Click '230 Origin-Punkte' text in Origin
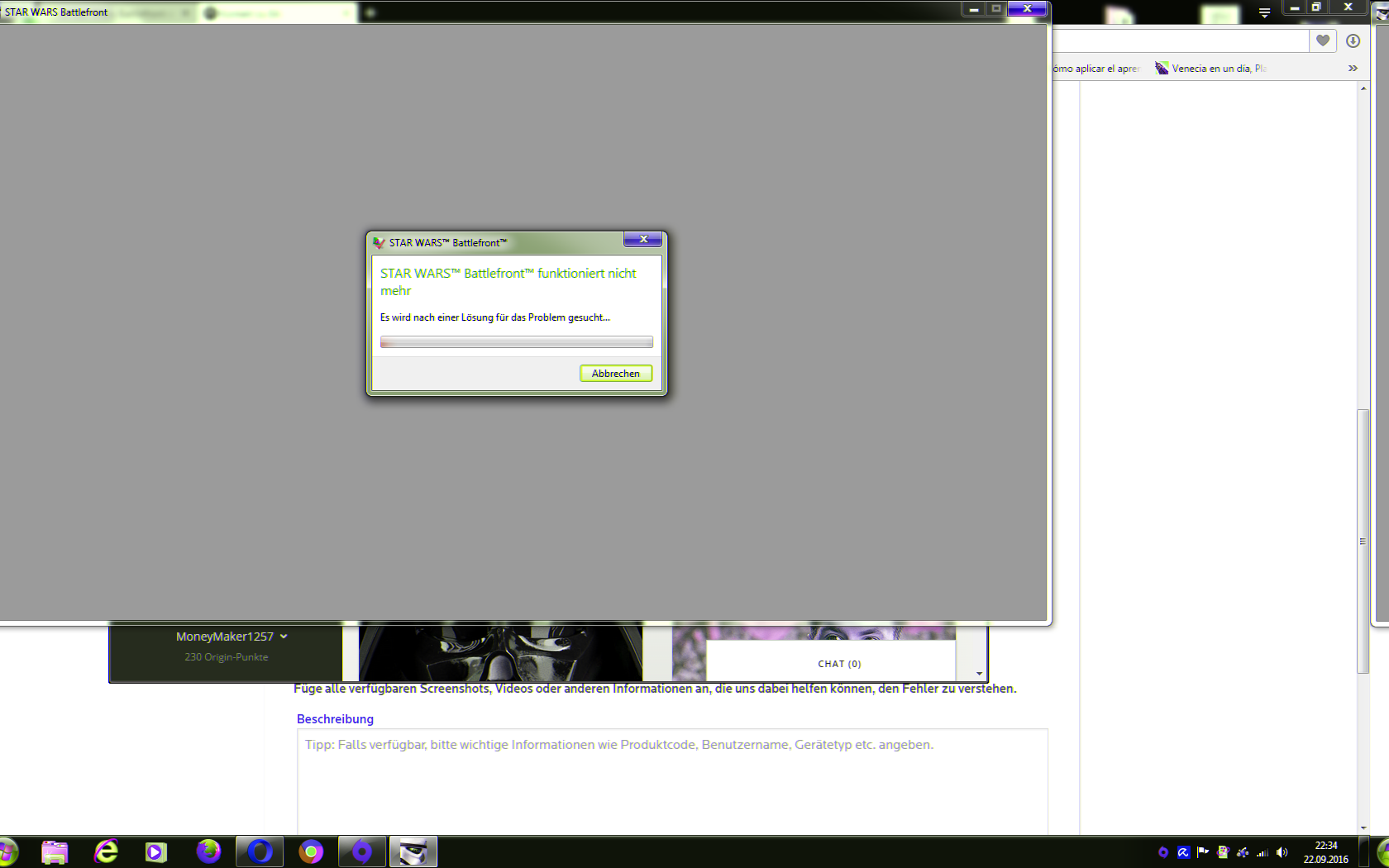 (226, 657)
